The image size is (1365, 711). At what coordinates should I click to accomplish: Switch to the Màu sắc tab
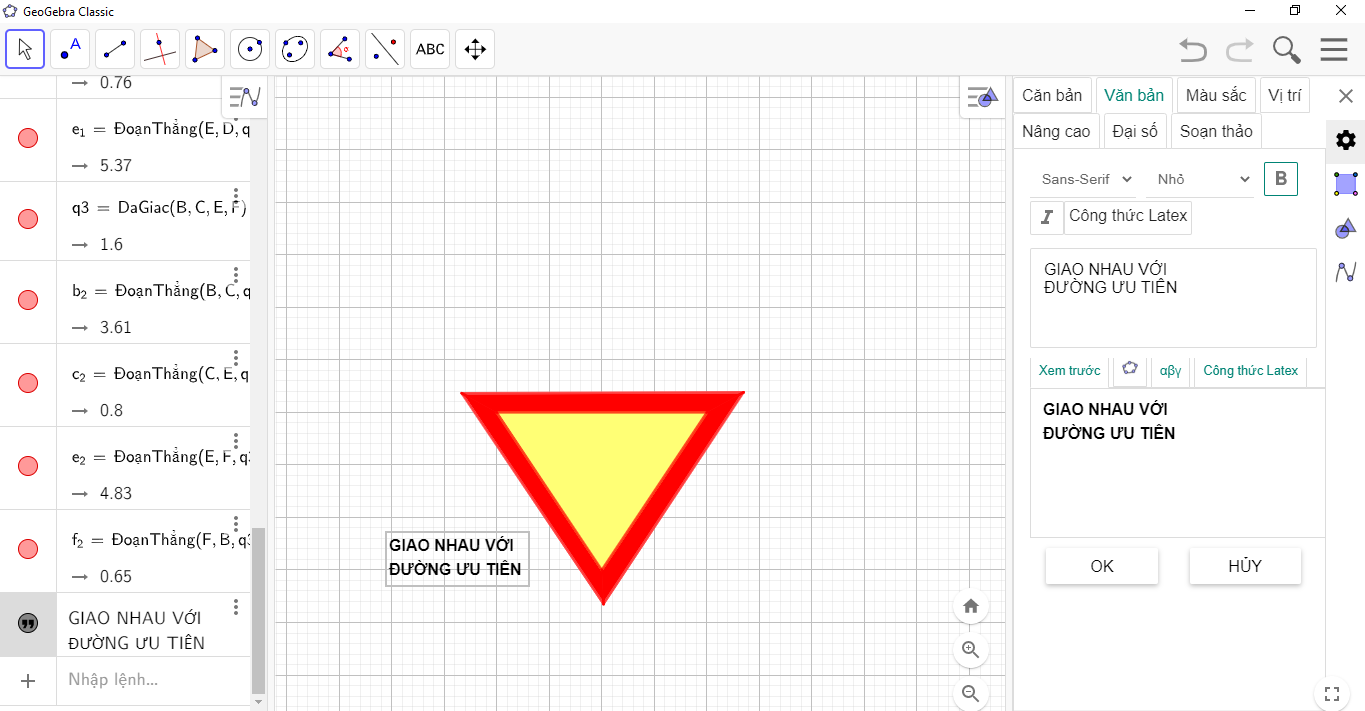[1216, 96]
